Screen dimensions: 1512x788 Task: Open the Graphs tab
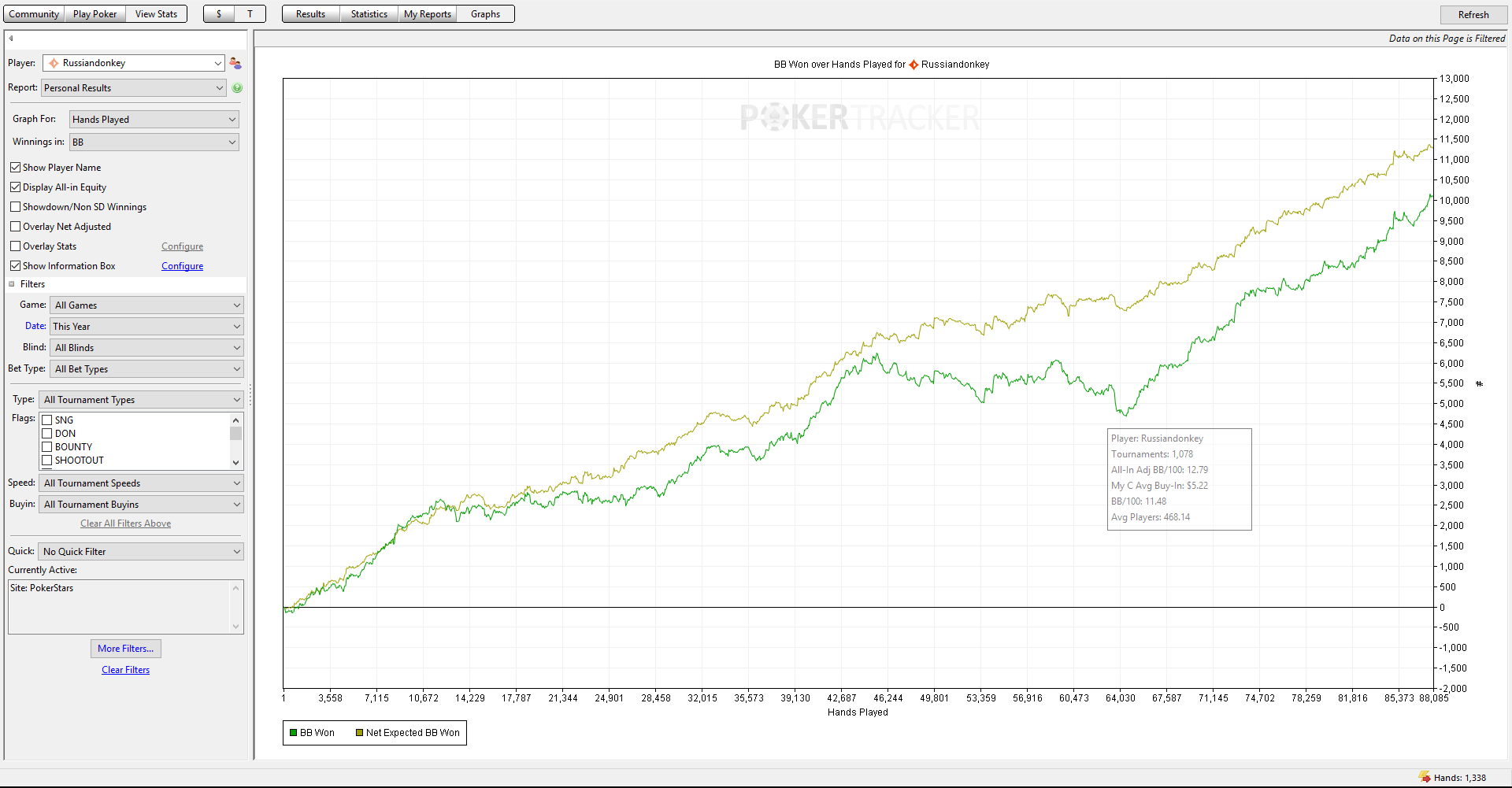coord(486,14)
